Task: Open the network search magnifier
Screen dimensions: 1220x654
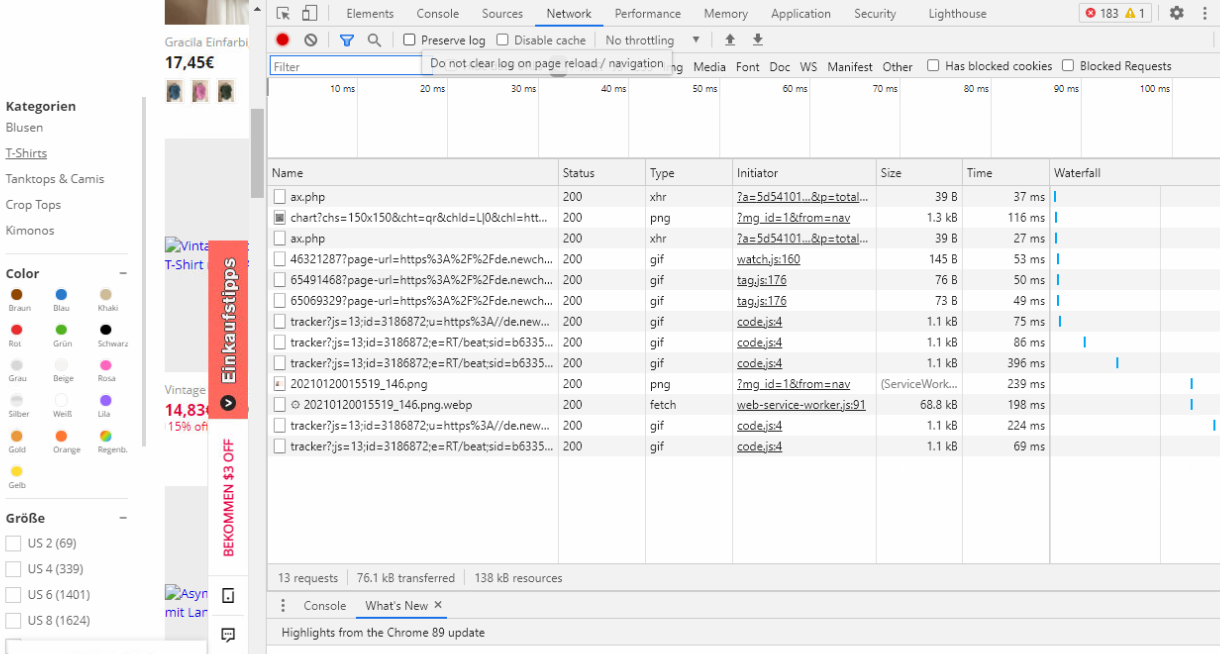Action: click(374, 40)
